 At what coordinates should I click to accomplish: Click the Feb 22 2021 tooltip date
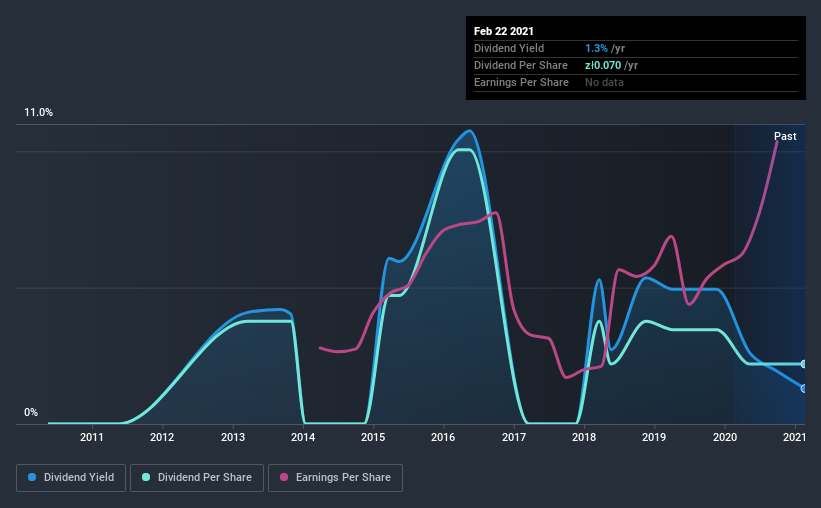[x=504, y=31]
